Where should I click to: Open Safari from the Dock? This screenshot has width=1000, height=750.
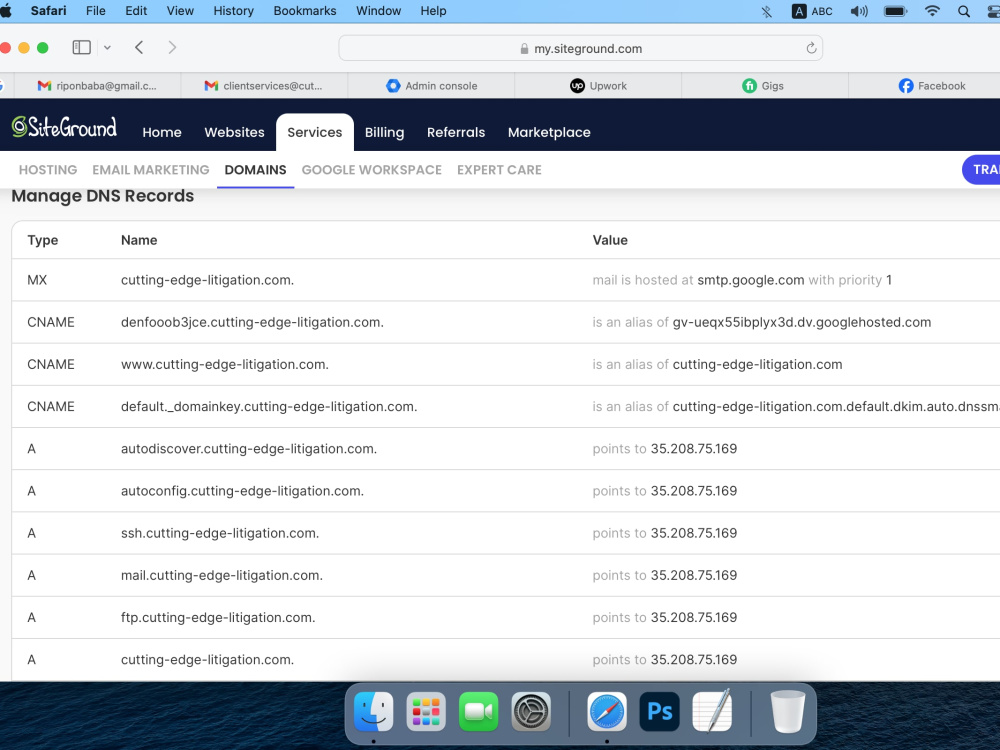pyautogui.click(x=607, y=711)
